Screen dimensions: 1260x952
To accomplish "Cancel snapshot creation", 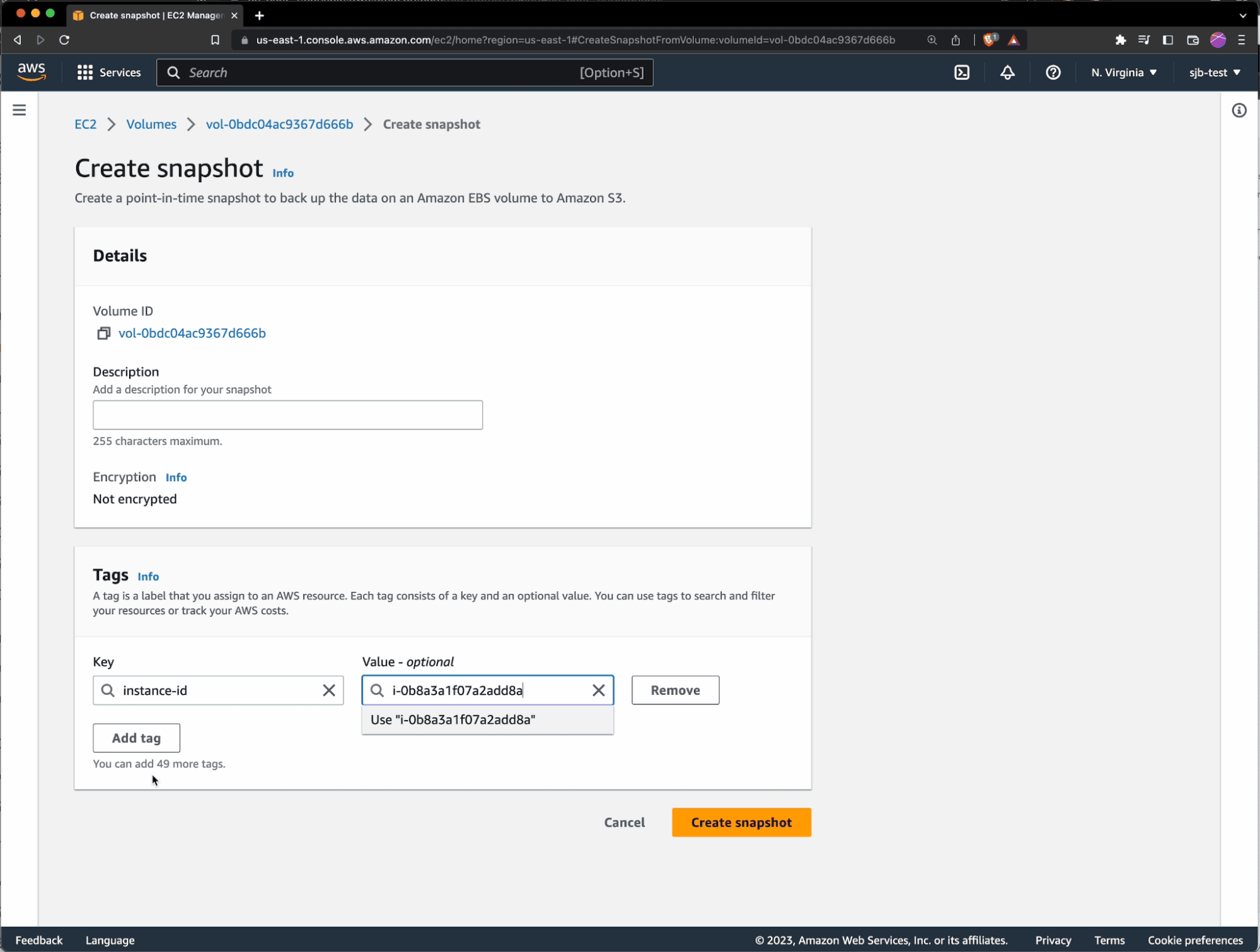I will tap(624, 822).
